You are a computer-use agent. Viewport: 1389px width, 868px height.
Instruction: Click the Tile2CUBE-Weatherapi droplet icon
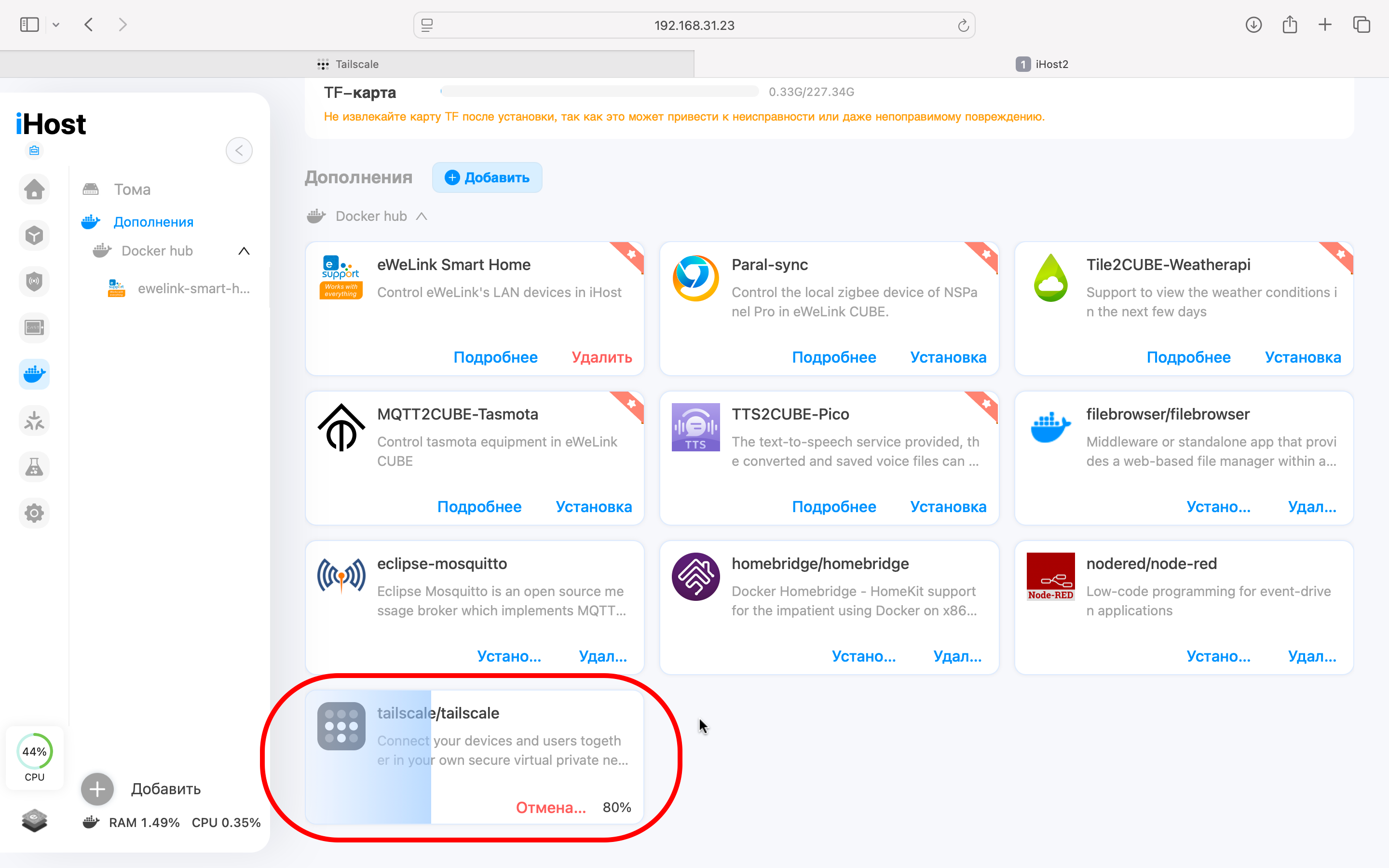coord(1050,278)
